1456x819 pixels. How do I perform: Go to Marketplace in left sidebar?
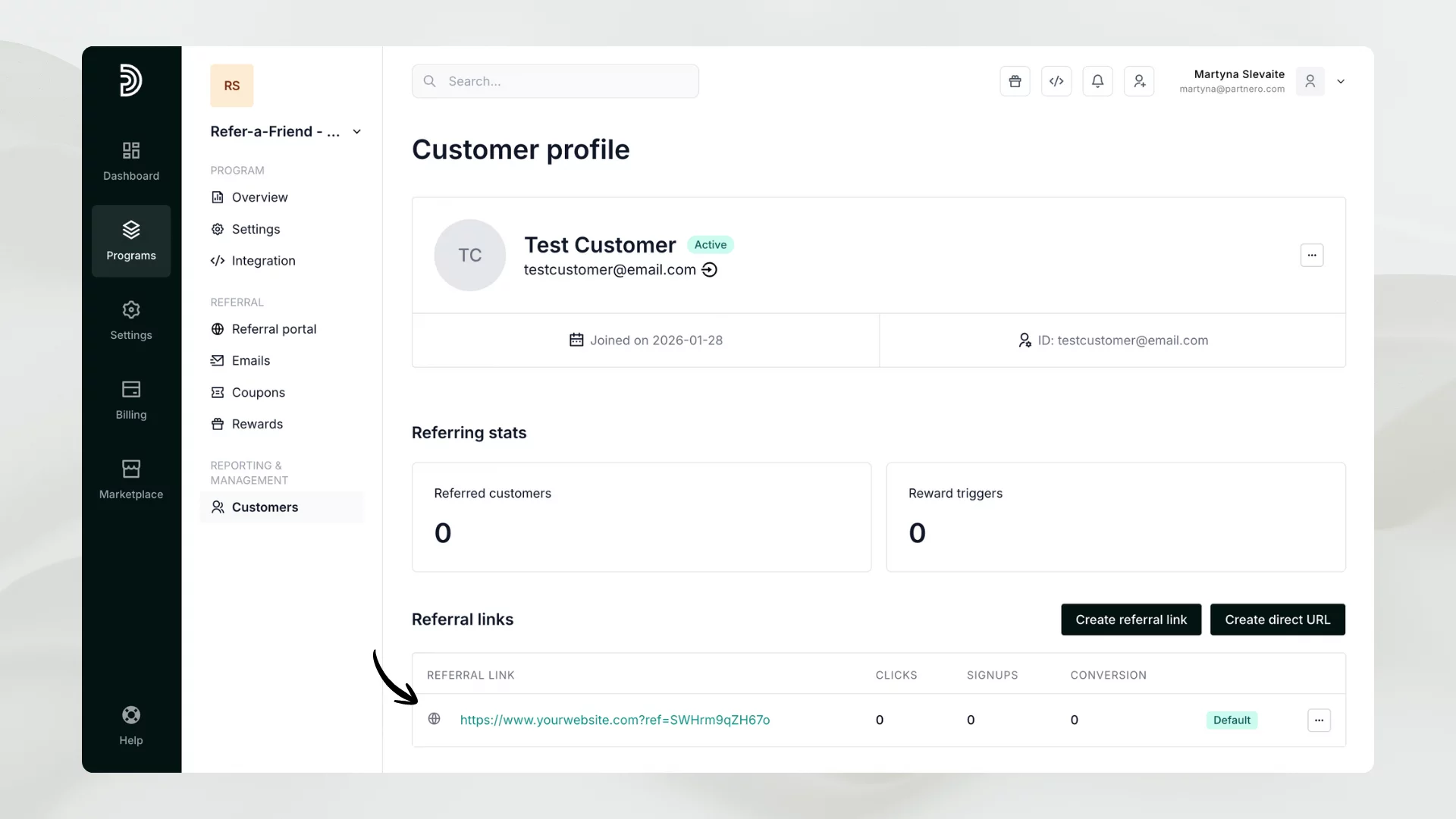tap(131, 479)
